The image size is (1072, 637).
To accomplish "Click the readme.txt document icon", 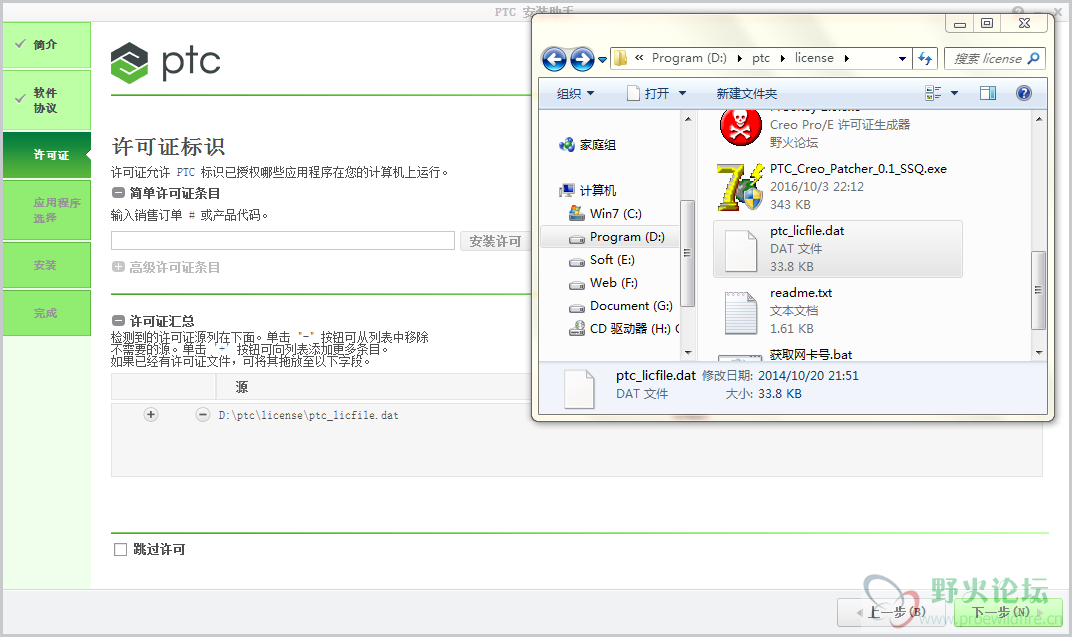I will (x=740, y=312).
